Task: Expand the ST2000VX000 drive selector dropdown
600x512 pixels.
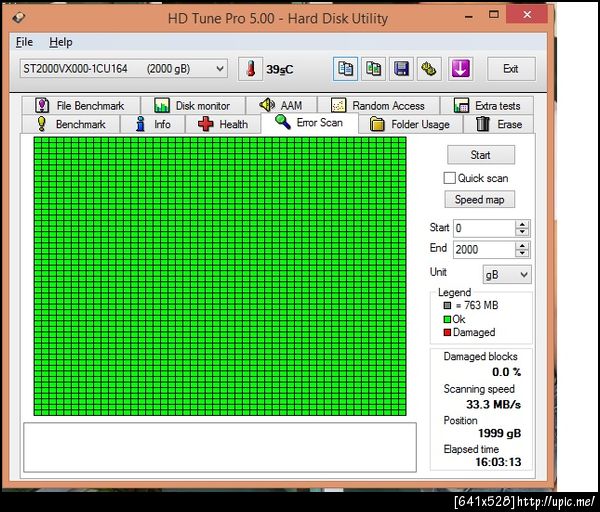Action: point(220,69)
